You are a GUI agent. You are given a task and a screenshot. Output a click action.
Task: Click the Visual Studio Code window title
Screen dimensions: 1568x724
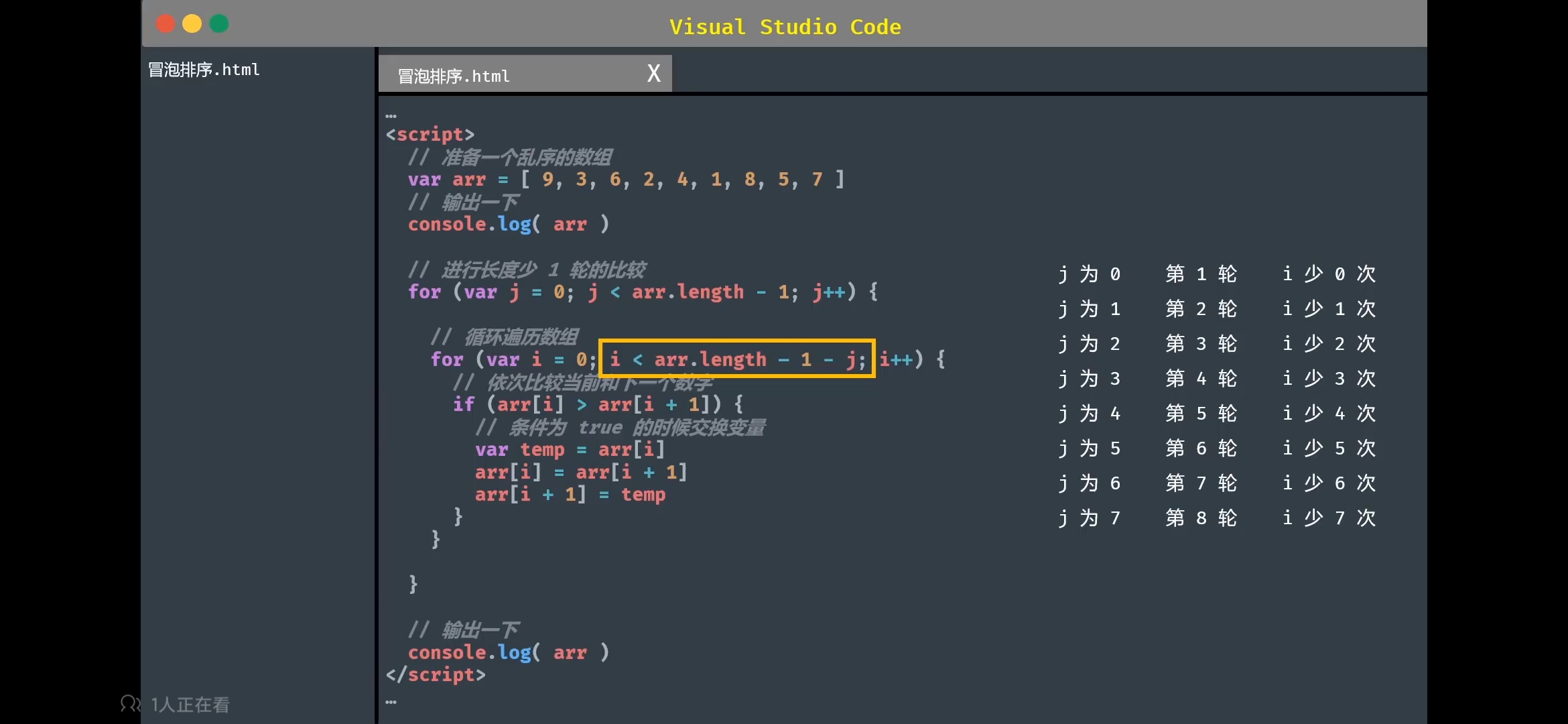[785, 27]
